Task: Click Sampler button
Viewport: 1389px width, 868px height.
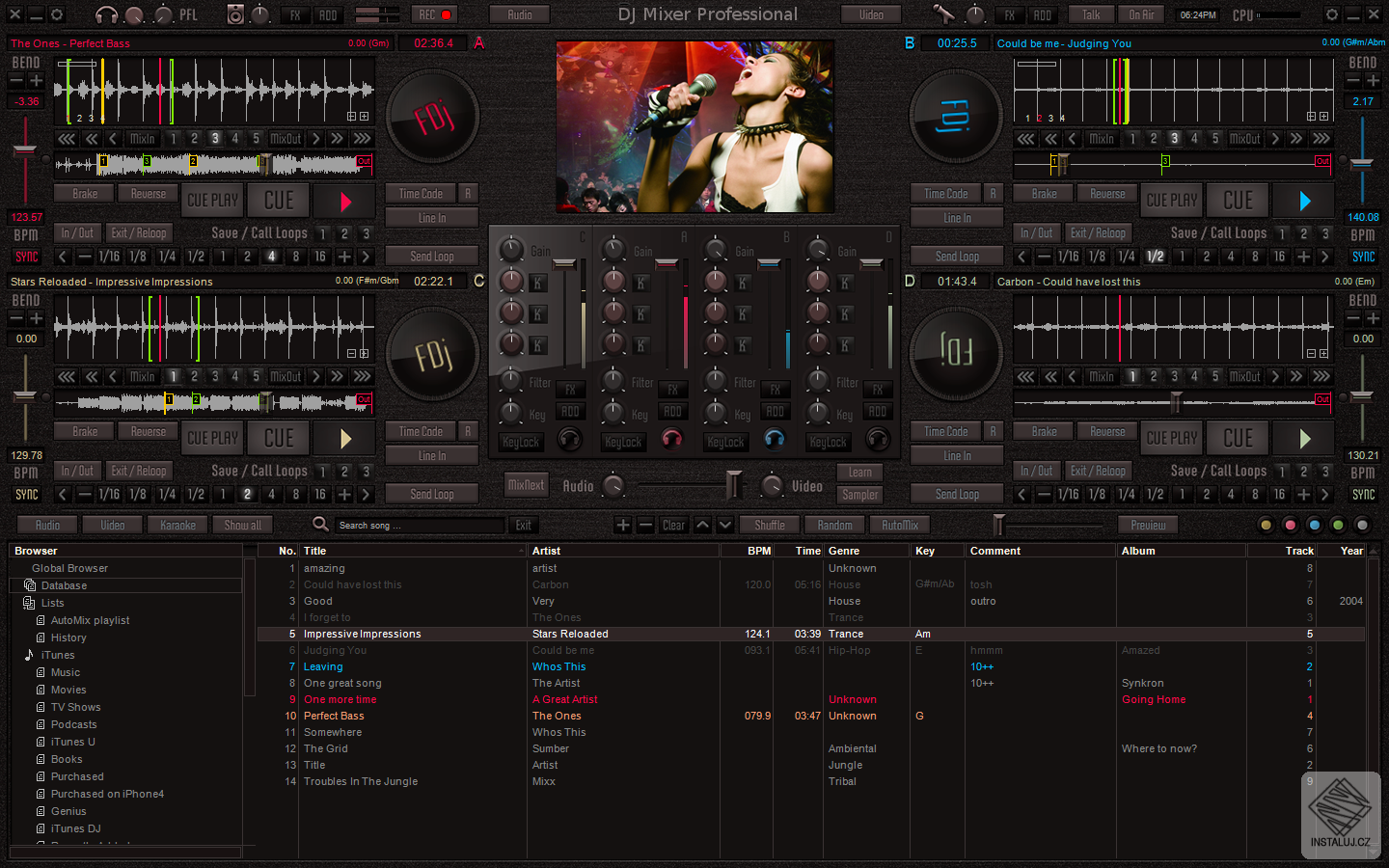Action: click(x=860, y=494)
